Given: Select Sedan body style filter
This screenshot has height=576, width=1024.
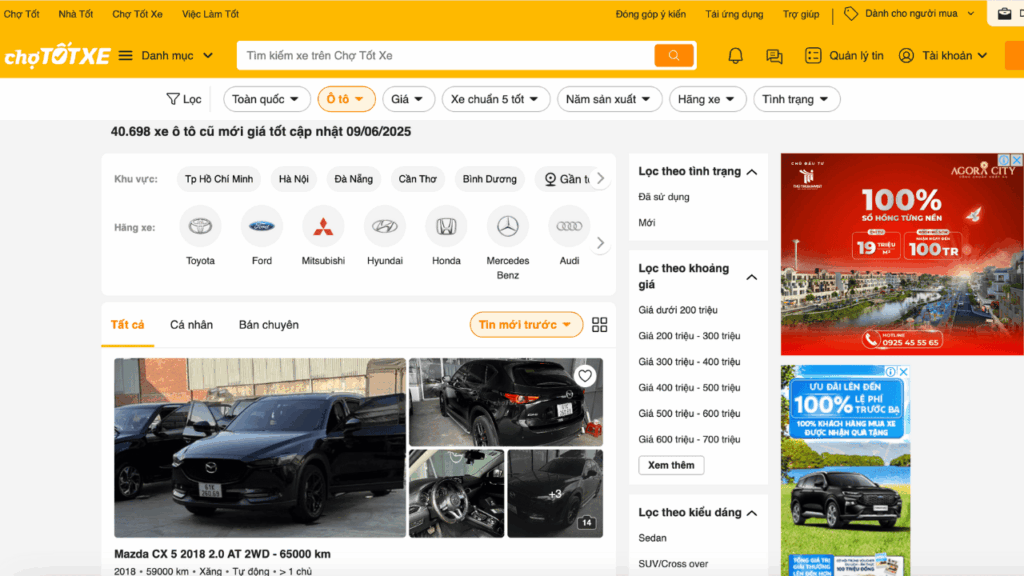Looking at the screenshot, I should [653, 538].
